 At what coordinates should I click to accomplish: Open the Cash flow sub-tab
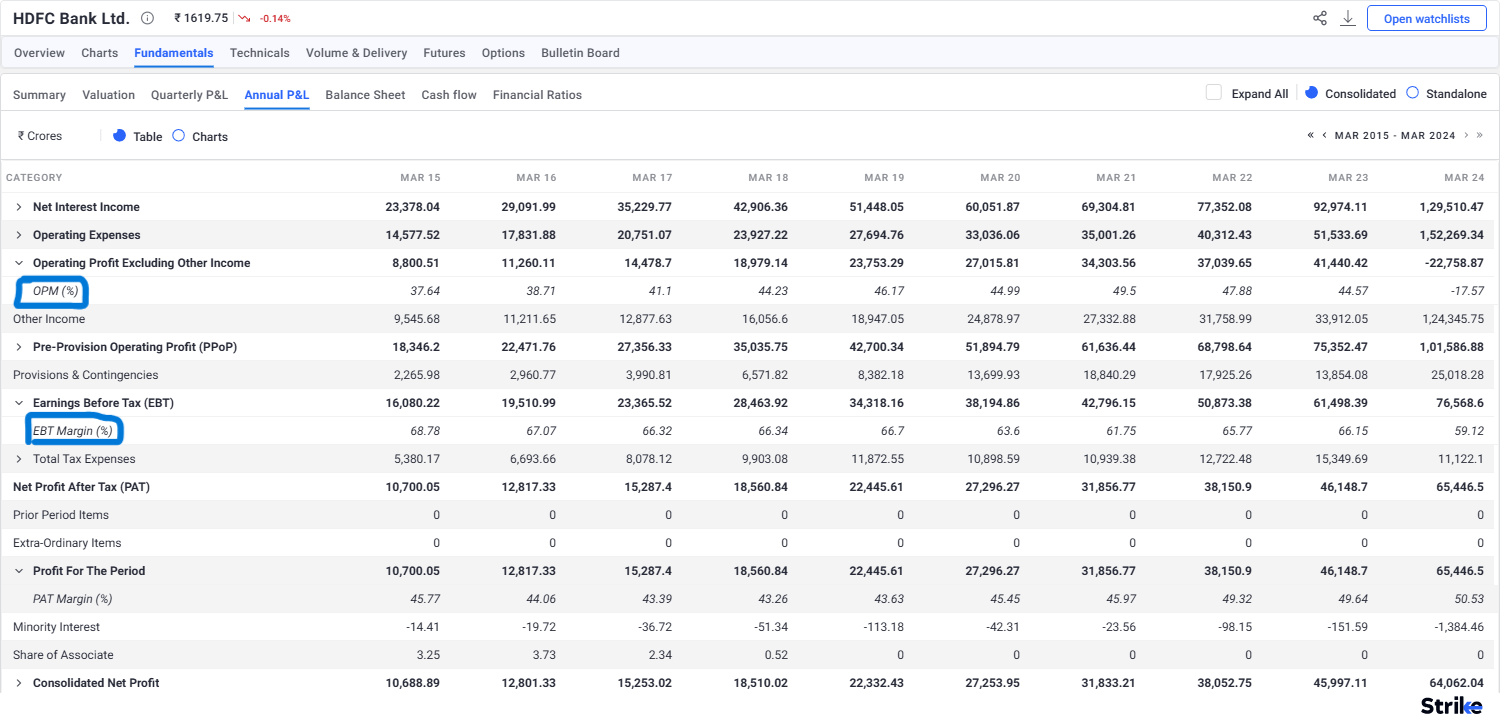click(449, 95)
